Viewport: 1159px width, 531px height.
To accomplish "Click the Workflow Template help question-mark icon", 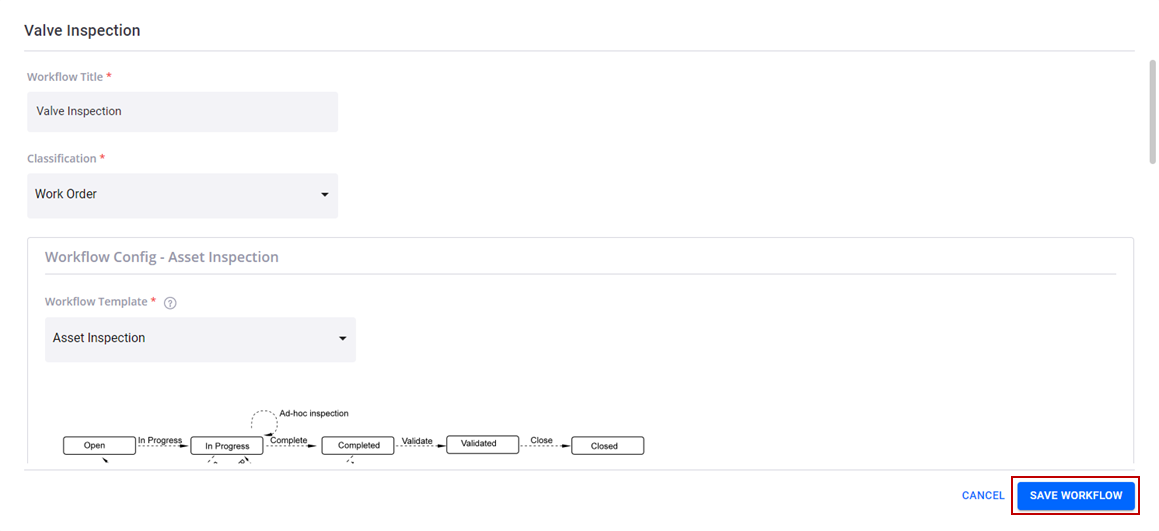I will [x=170, y=303].
